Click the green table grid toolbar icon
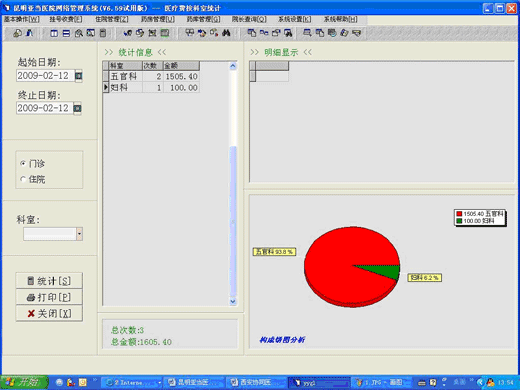 click(165, 33)
